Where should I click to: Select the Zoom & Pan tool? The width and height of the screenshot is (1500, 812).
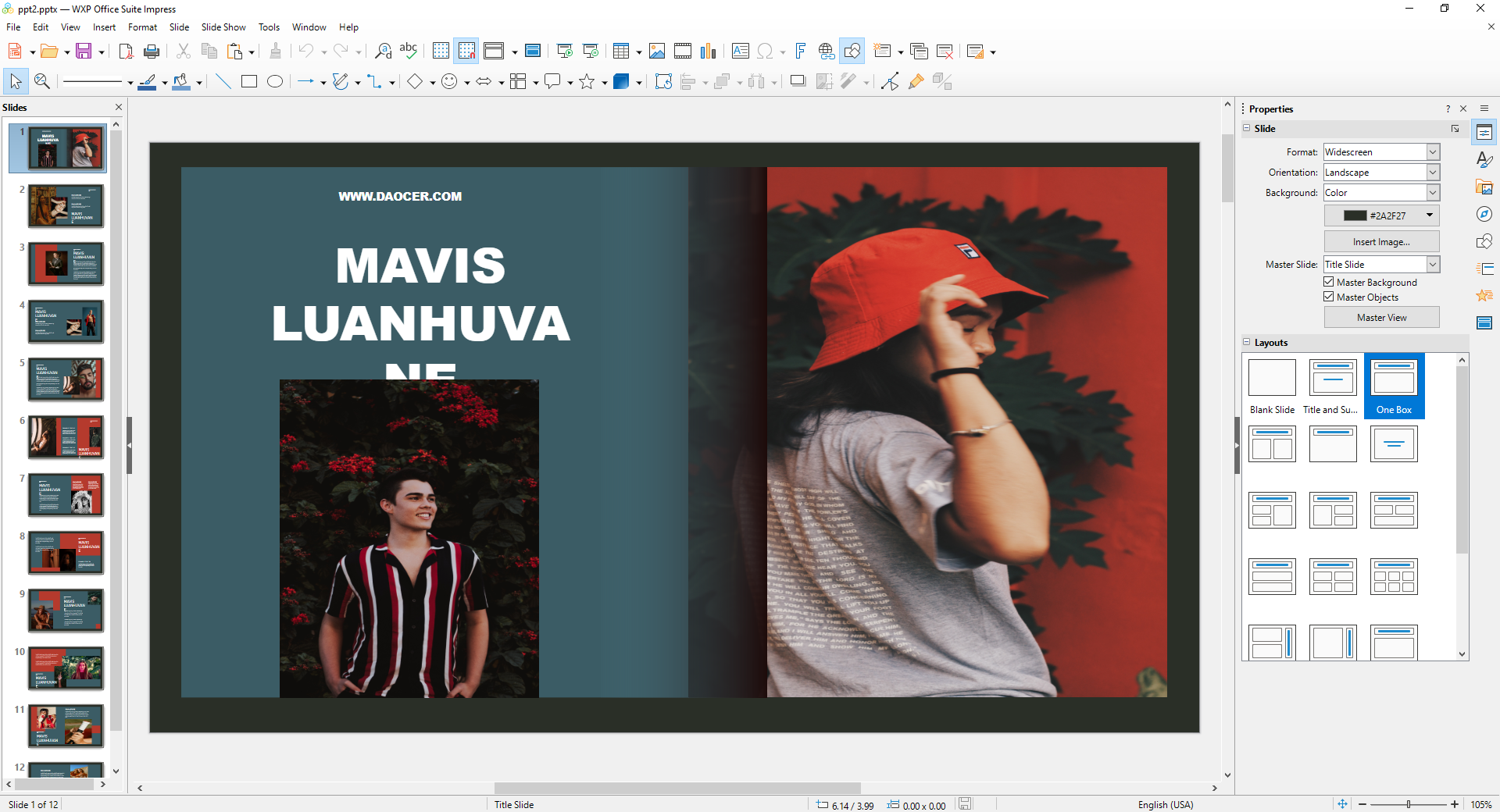(42, 81)
